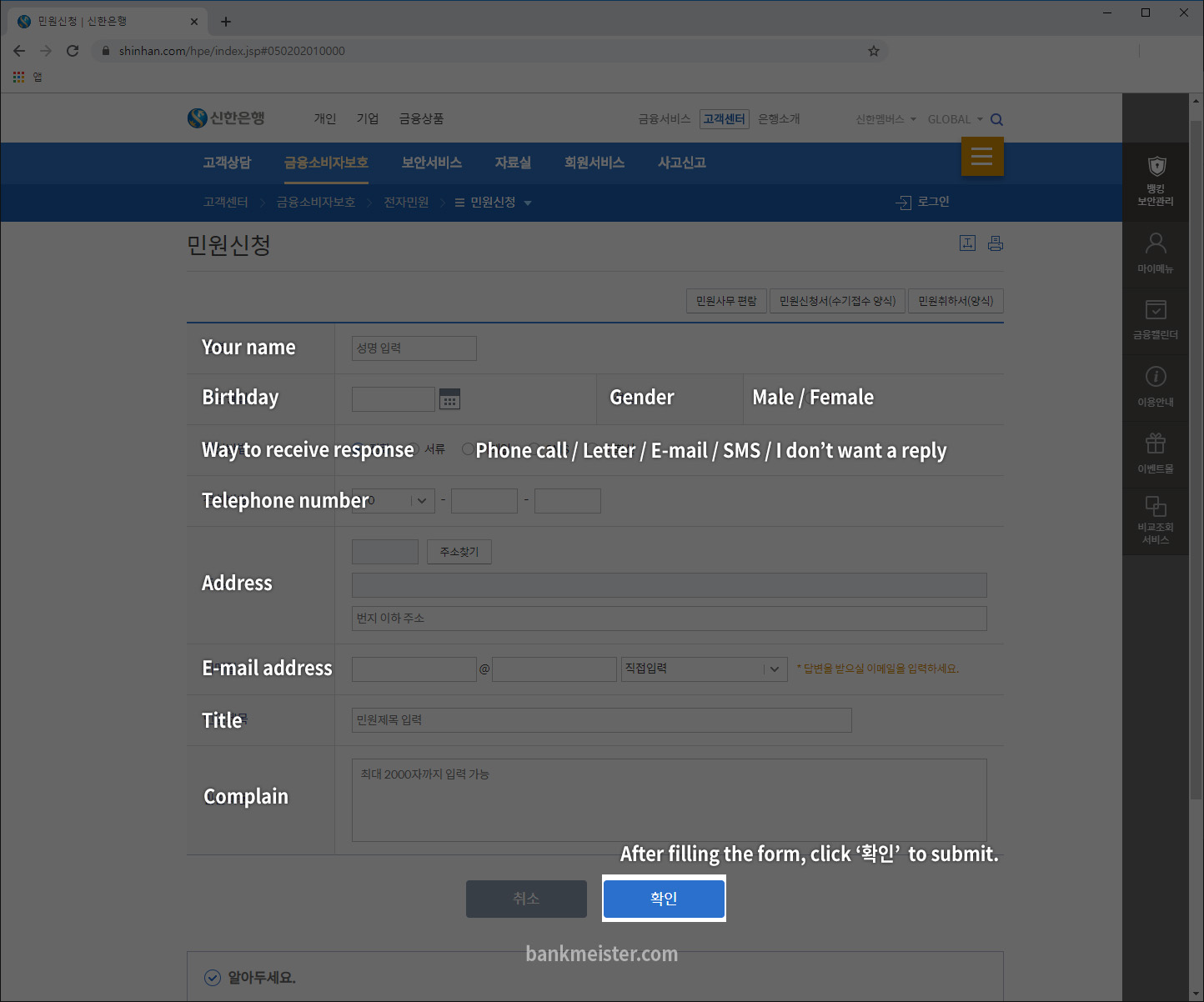Click the browser forward arrow

coord(46,51)
